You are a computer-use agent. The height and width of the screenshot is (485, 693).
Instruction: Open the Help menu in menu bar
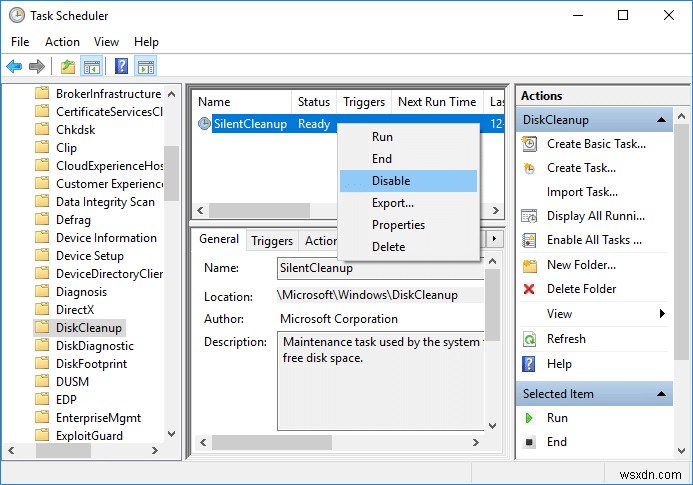[x=146, y=42]
